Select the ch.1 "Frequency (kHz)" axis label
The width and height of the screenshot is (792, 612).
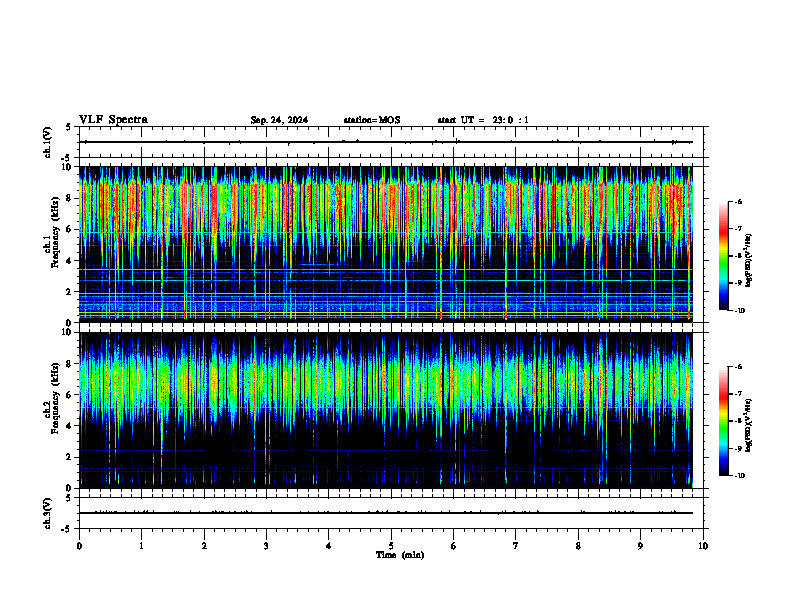coord(54,233)
